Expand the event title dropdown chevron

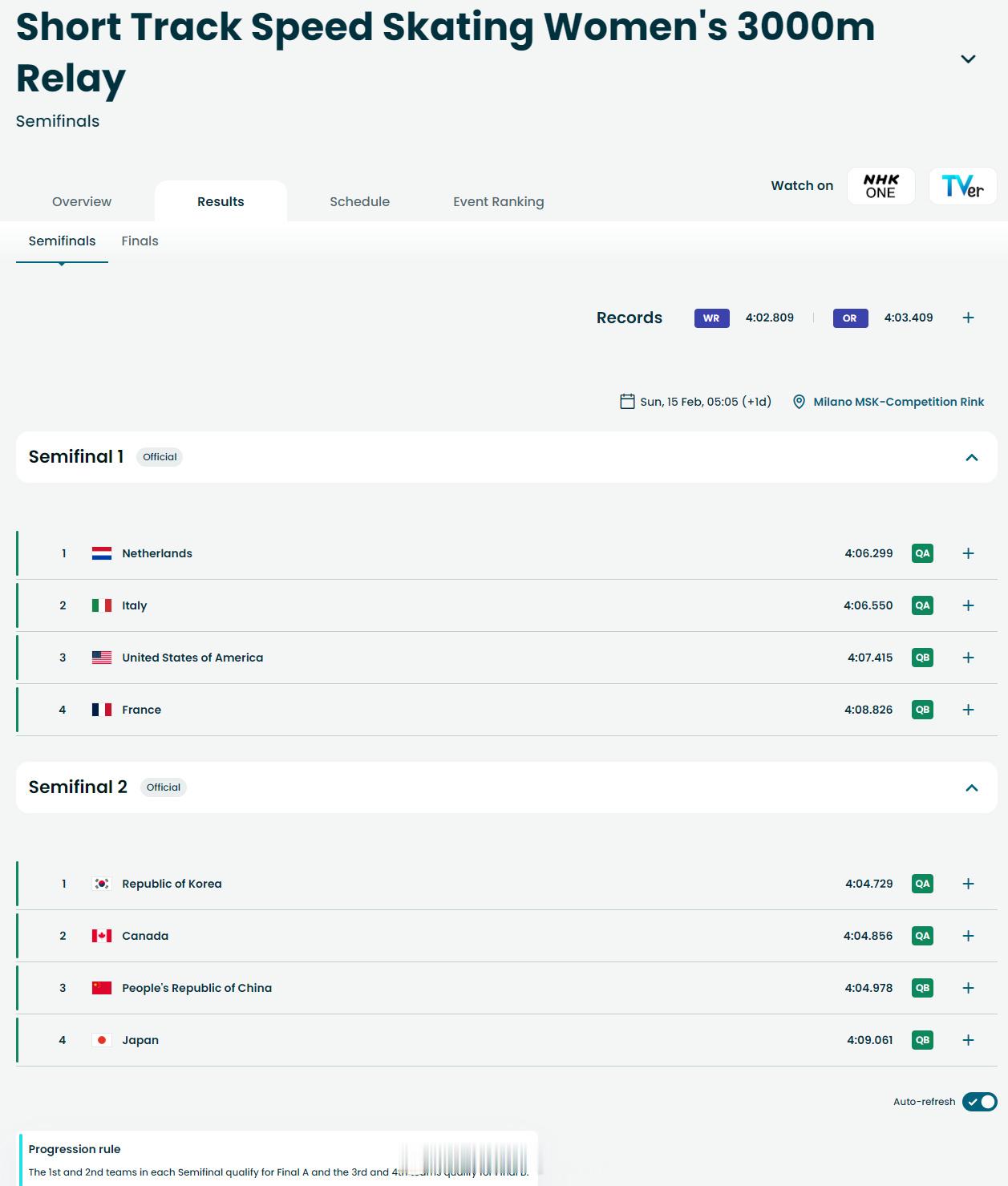point(968,59)
